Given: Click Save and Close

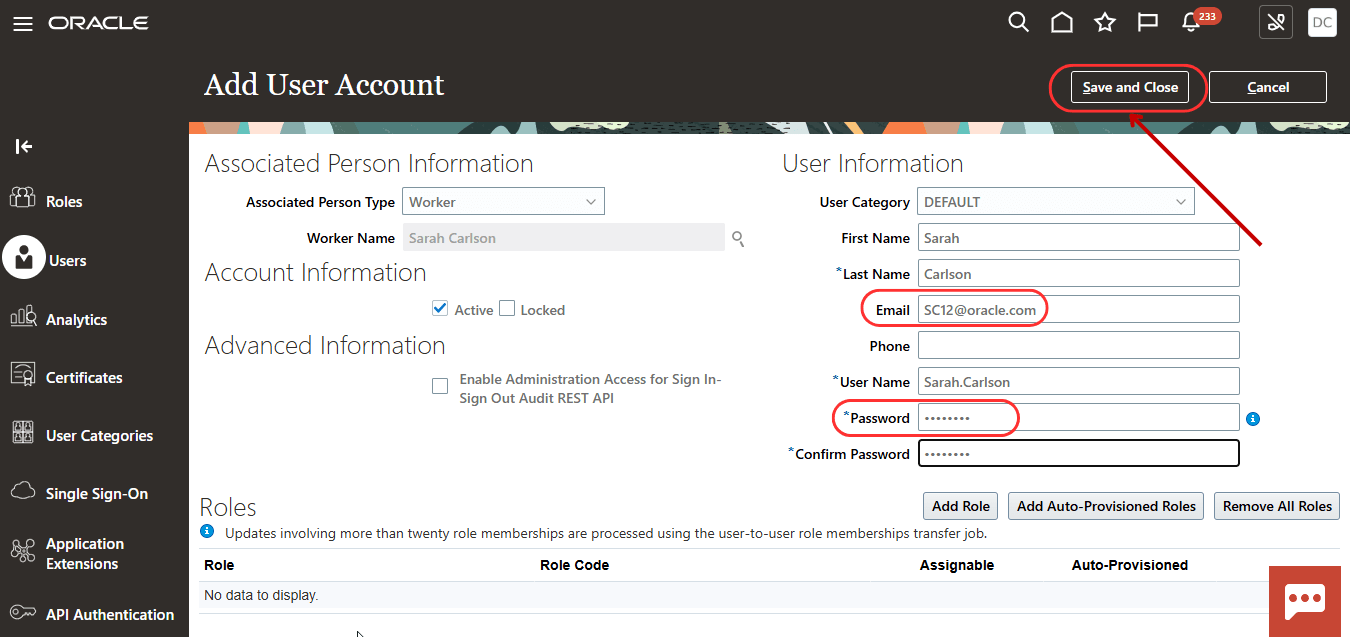Looking at the screenshot, I should tap(1128, 87).
